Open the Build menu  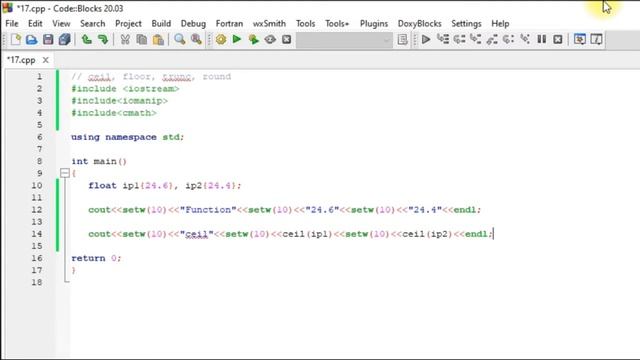pos(161,24)
